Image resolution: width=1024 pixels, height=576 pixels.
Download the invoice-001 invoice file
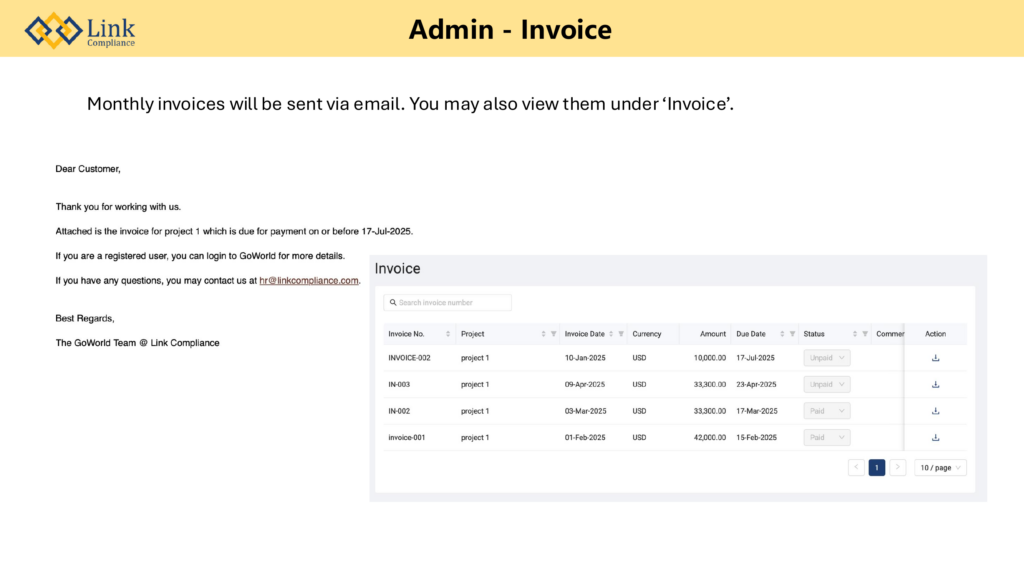point(935,438)
